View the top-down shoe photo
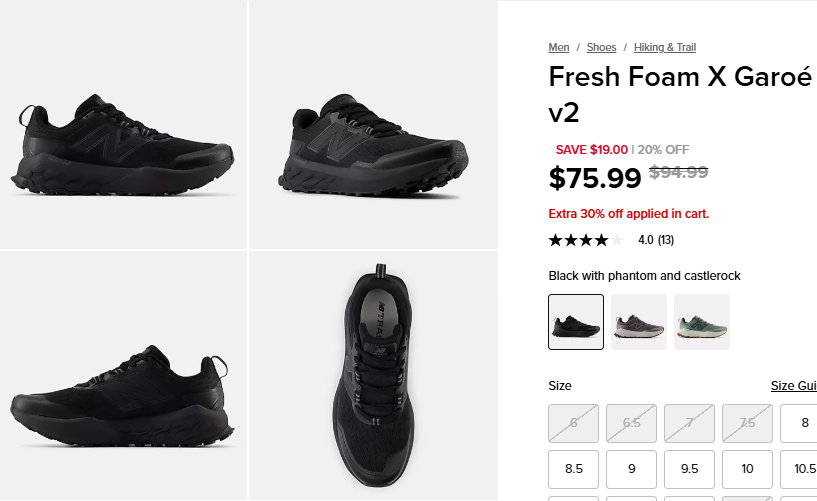Screen dimensions: 817x501 click(373, 375)
